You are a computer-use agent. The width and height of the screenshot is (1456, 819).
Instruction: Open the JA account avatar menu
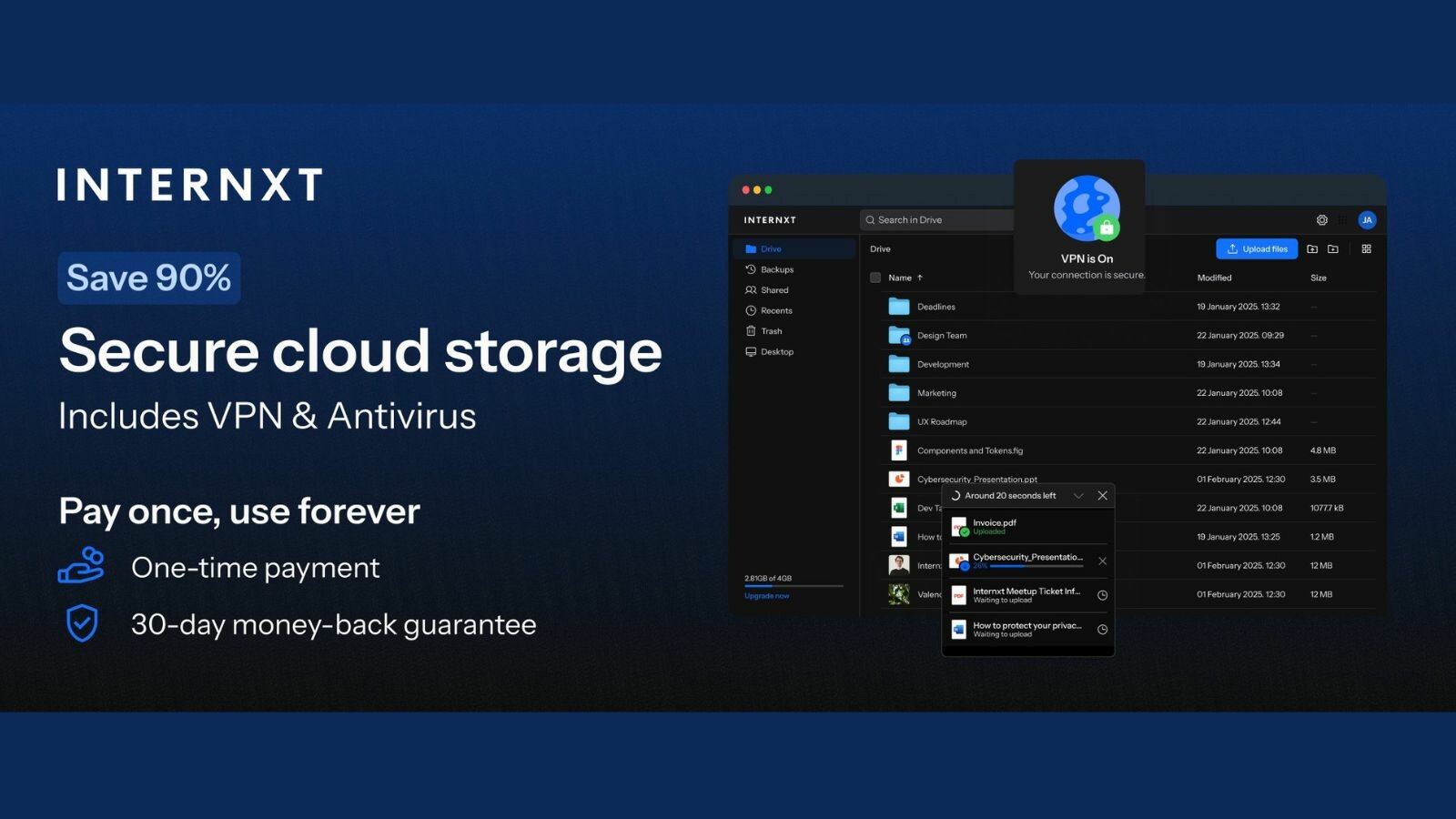coord(1367,219)
